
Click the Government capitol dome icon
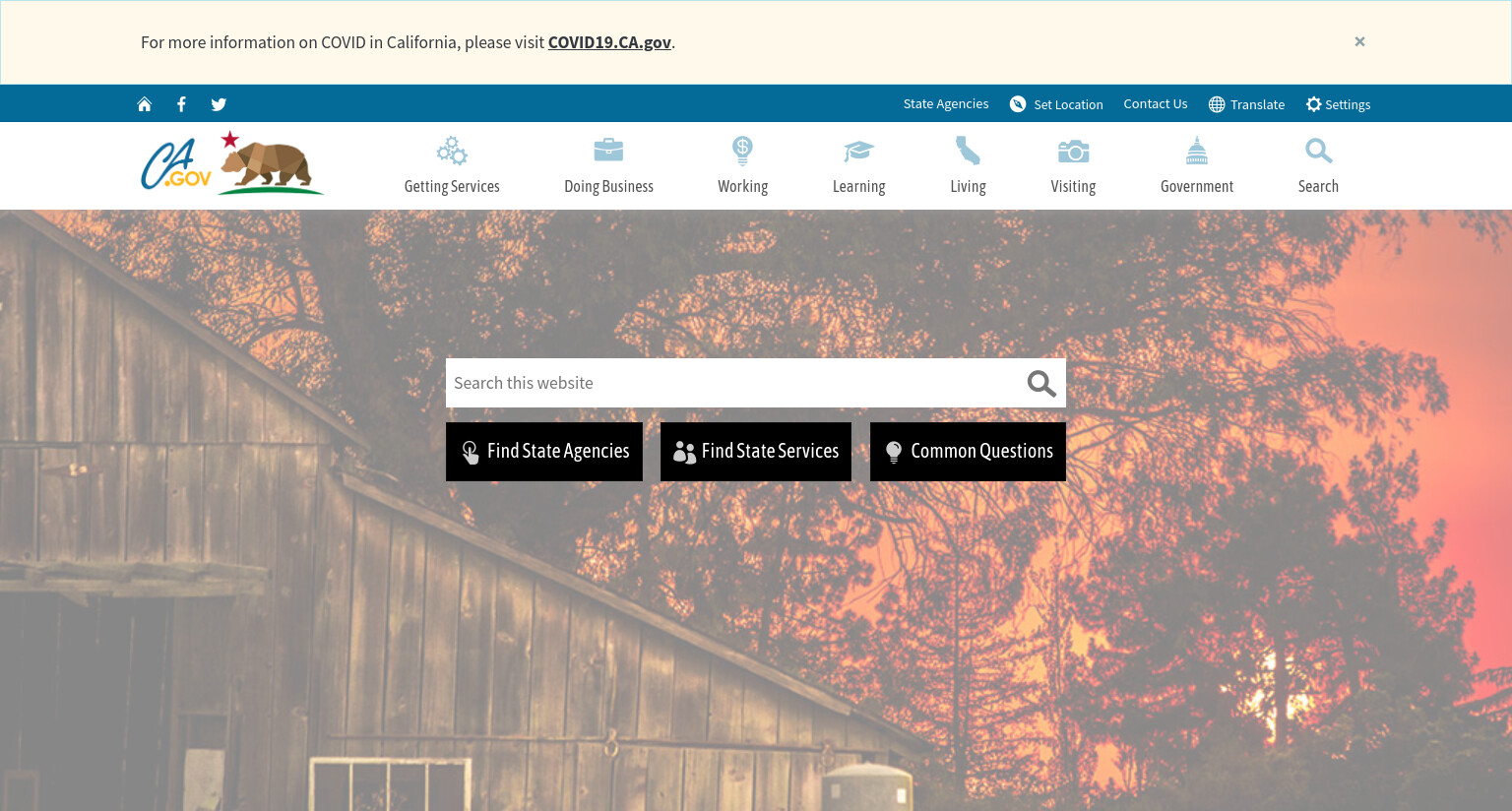pyautogui.click(x=1196, y=150)
